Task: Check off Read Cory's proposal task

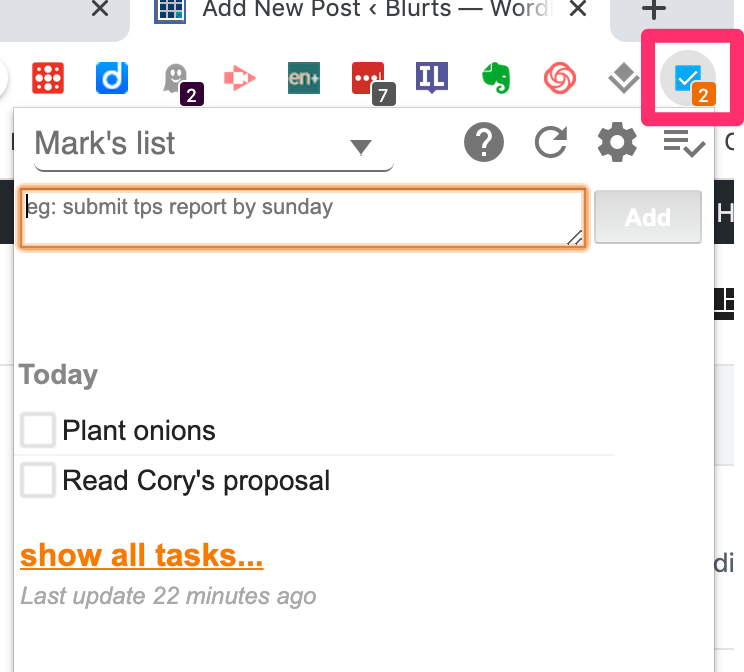Action: [37, 480]
